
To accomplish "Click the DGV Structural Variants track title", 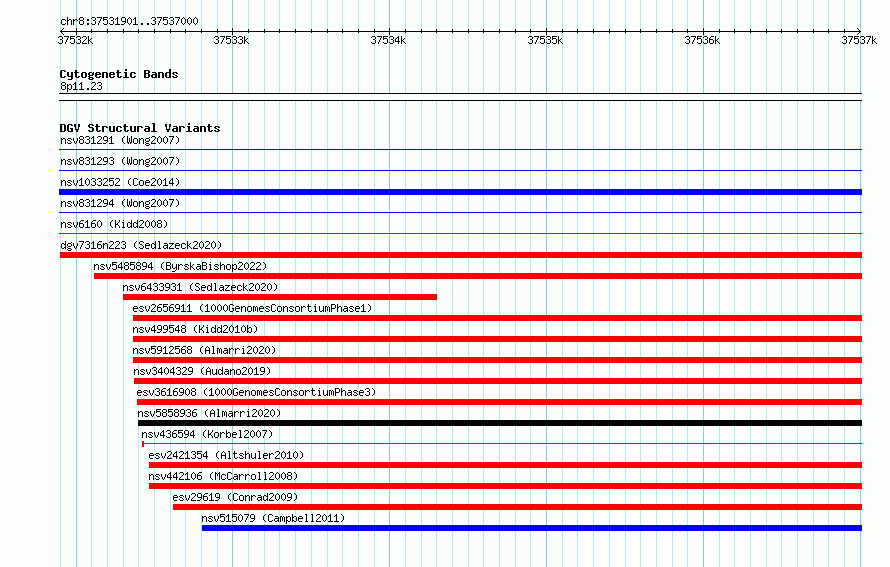I will pos(140,128).
